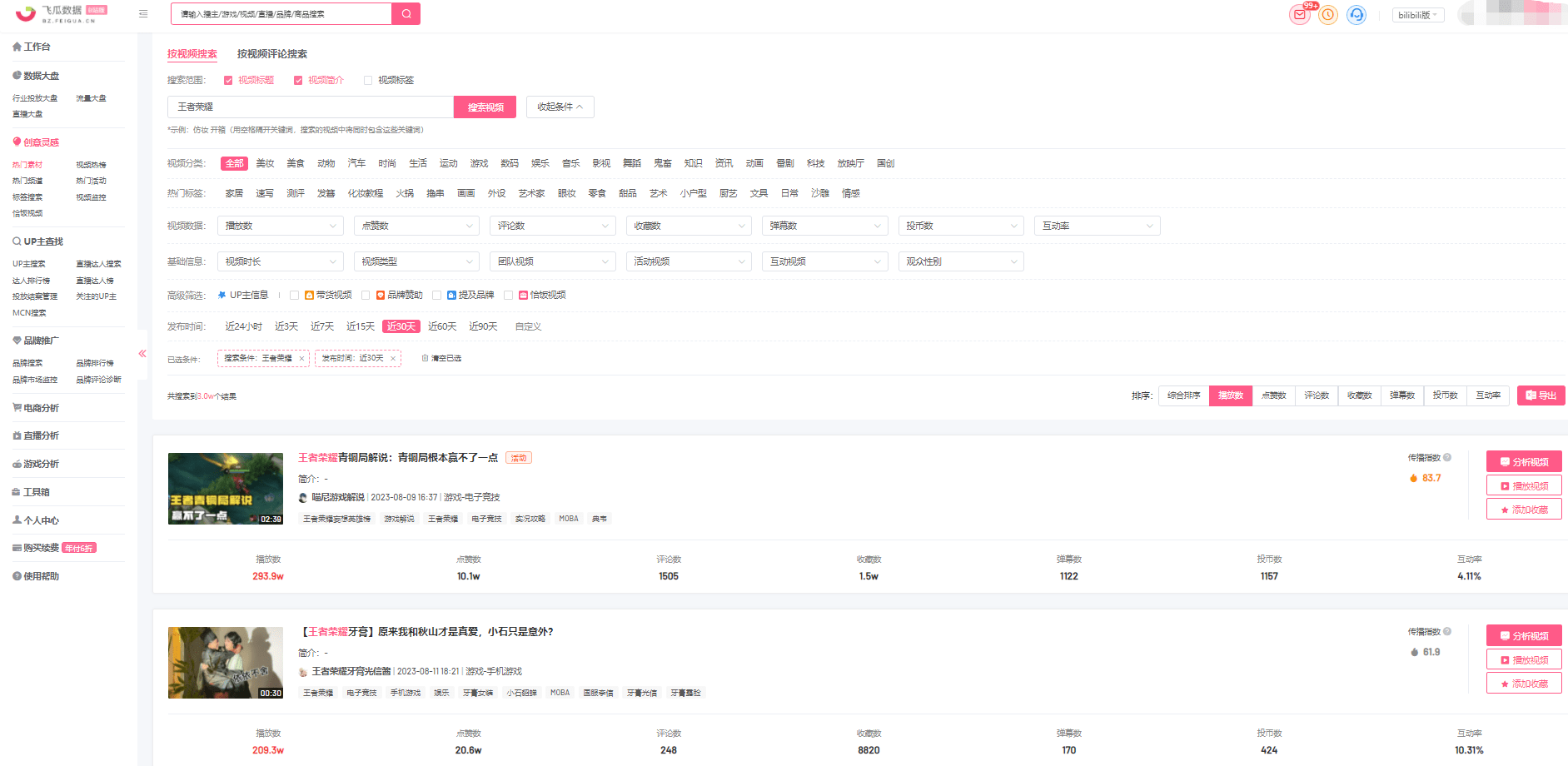
Task: Open the 视频类型 dropdown
Action: click(x=416, y=261)
